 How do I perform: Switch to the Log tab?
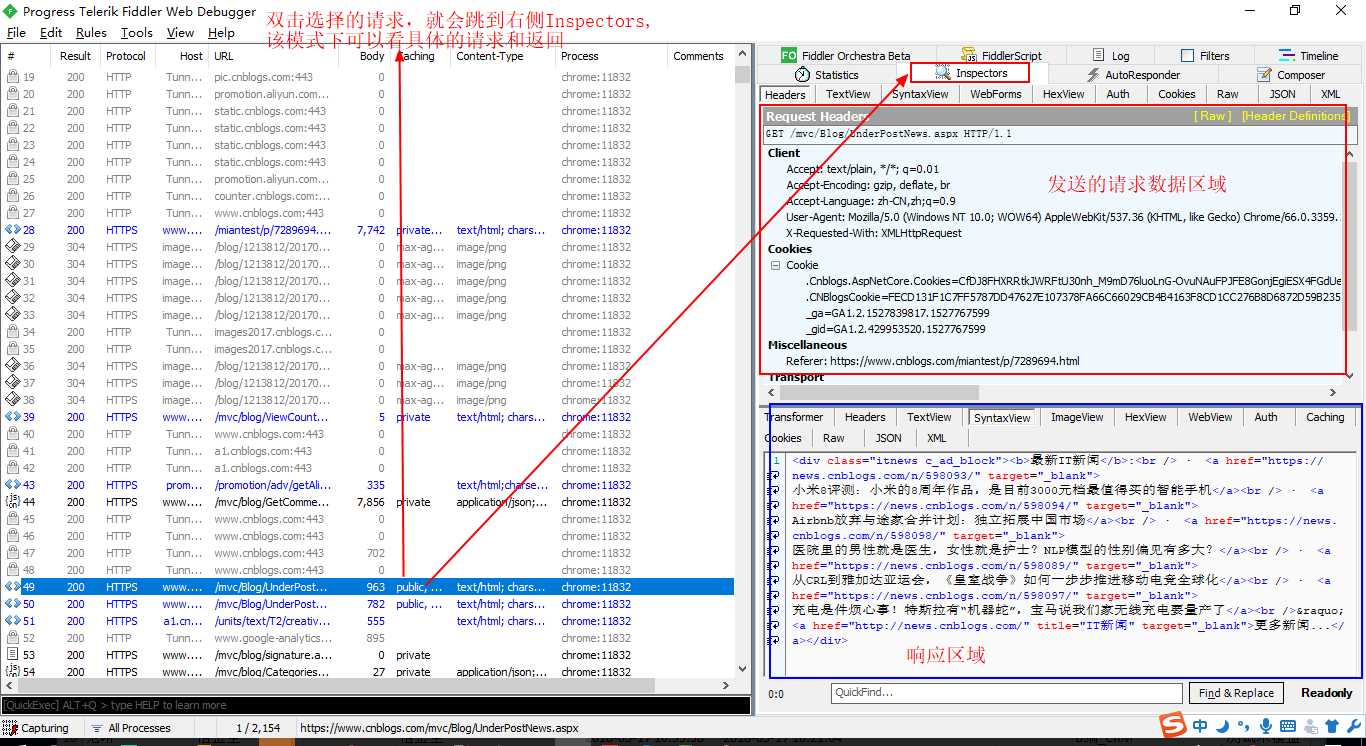1111,55
